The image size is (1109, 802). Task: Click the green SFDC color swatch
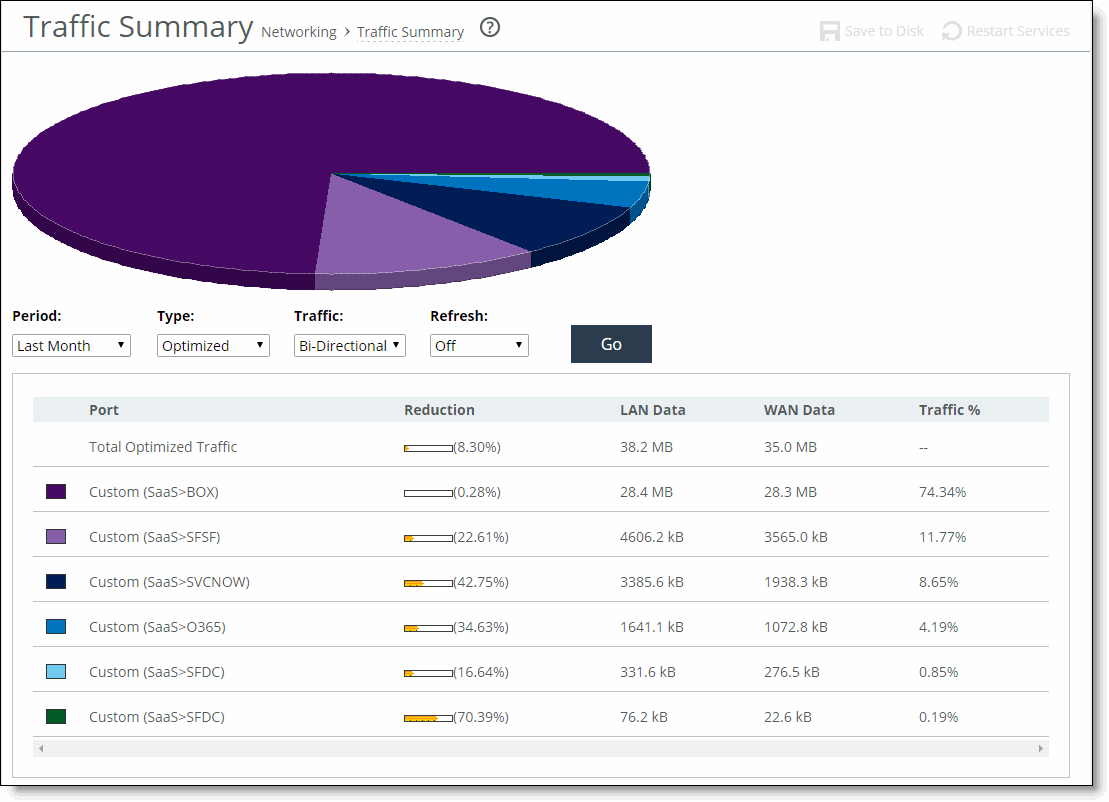pyautogui.click(x=56, y=717)
